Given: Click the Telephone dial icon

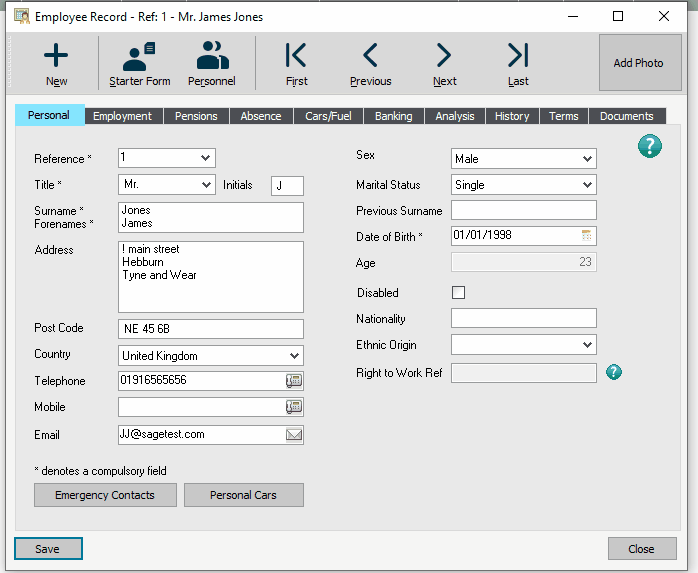Looking at the screenshot, I should (294, 381).
